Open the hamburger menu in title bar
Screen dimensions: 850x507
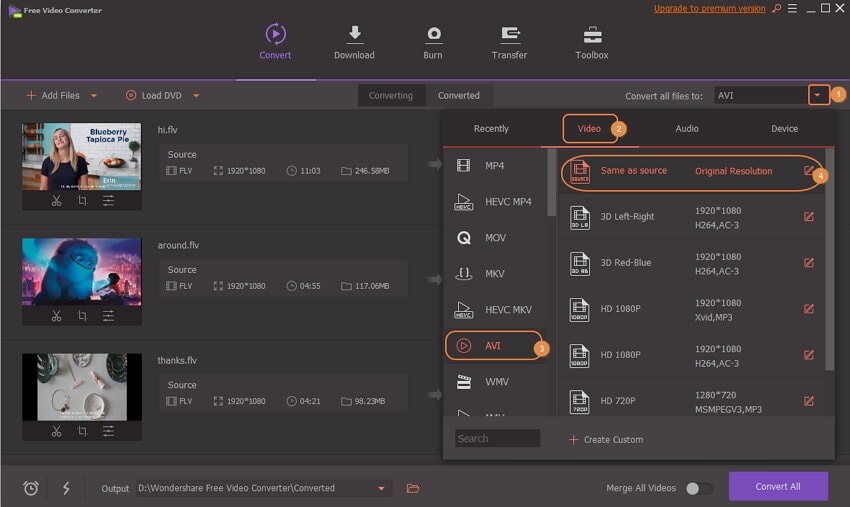click(793, 8)
